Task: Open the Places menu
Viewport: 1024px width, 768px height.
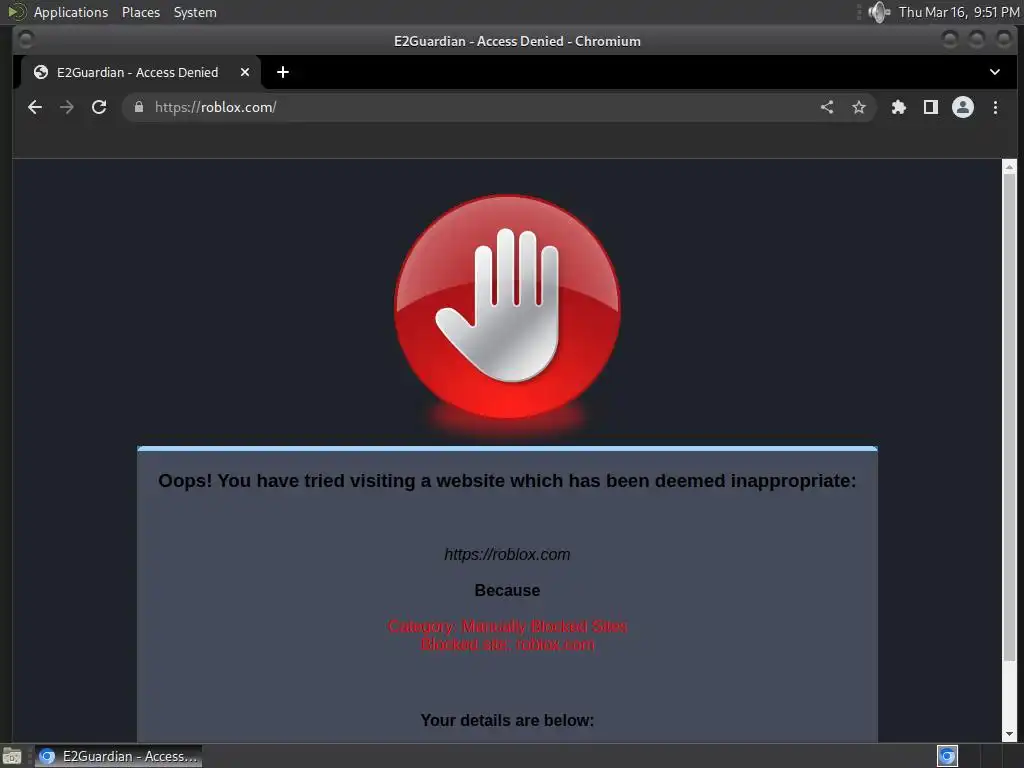Action: pos(141,12)
